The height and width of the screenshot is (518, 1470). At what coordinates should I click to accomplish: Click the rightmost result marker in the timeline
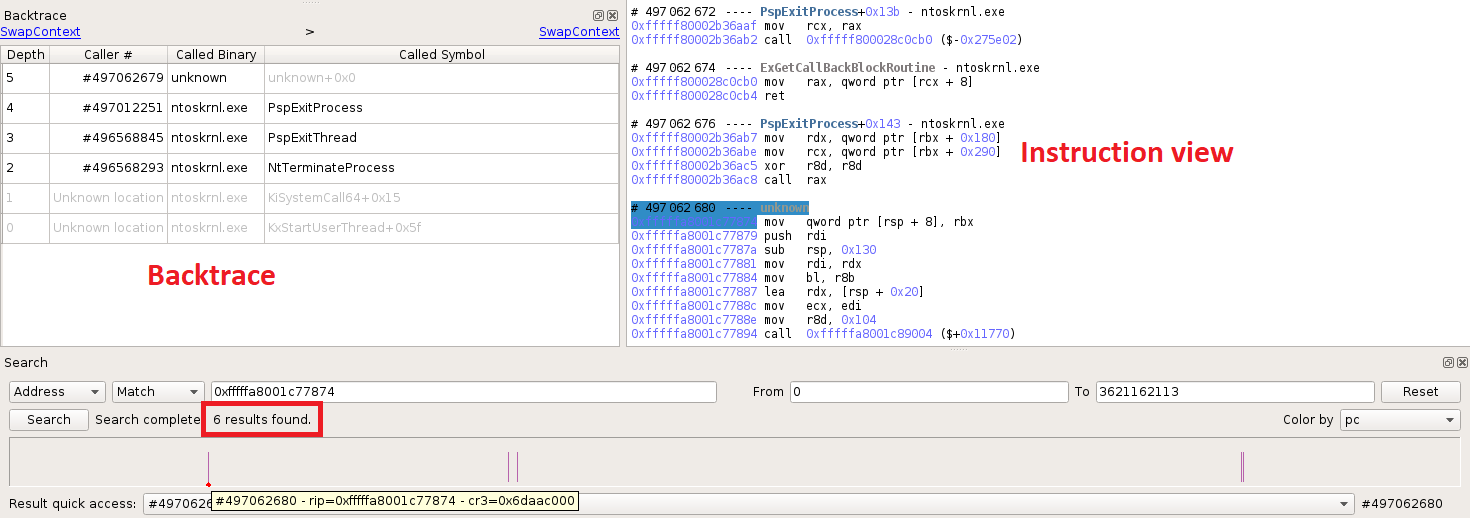tap(1243, 467)
